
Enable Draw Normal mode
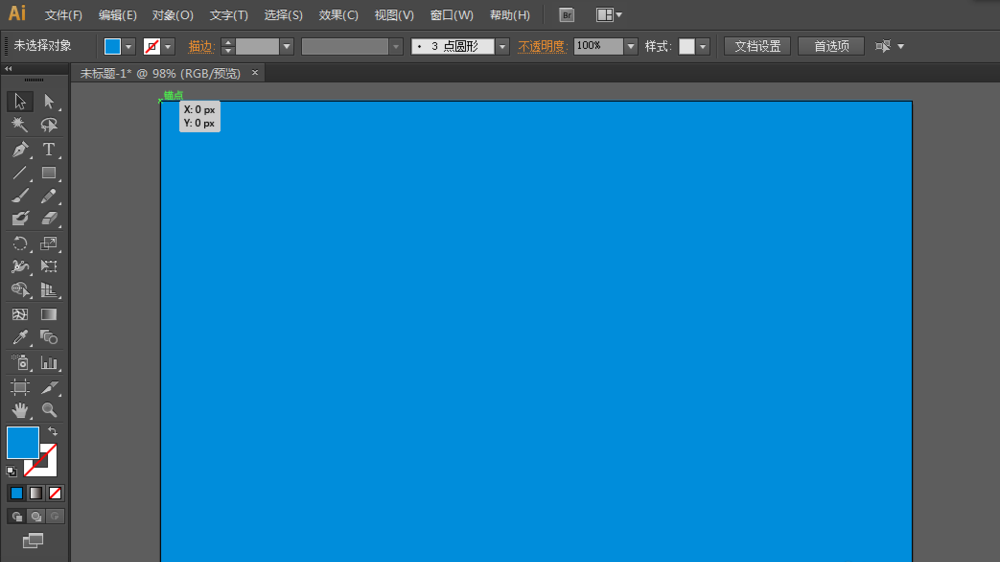pyautogui.click(x=17, y=516)
